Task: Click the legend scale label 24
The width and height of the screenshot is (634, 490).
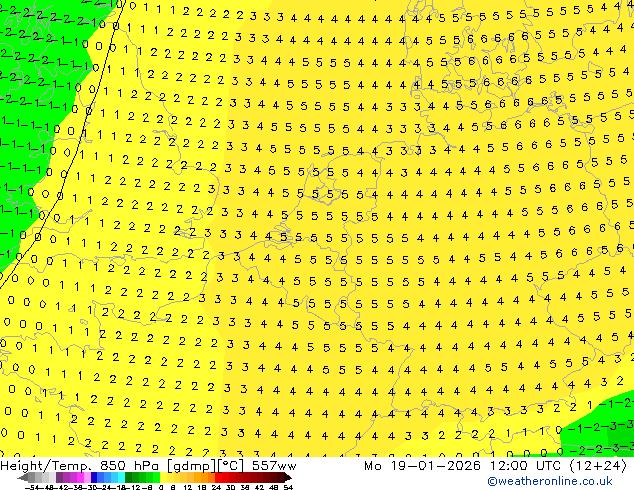Action: click(x=216, y=487)
